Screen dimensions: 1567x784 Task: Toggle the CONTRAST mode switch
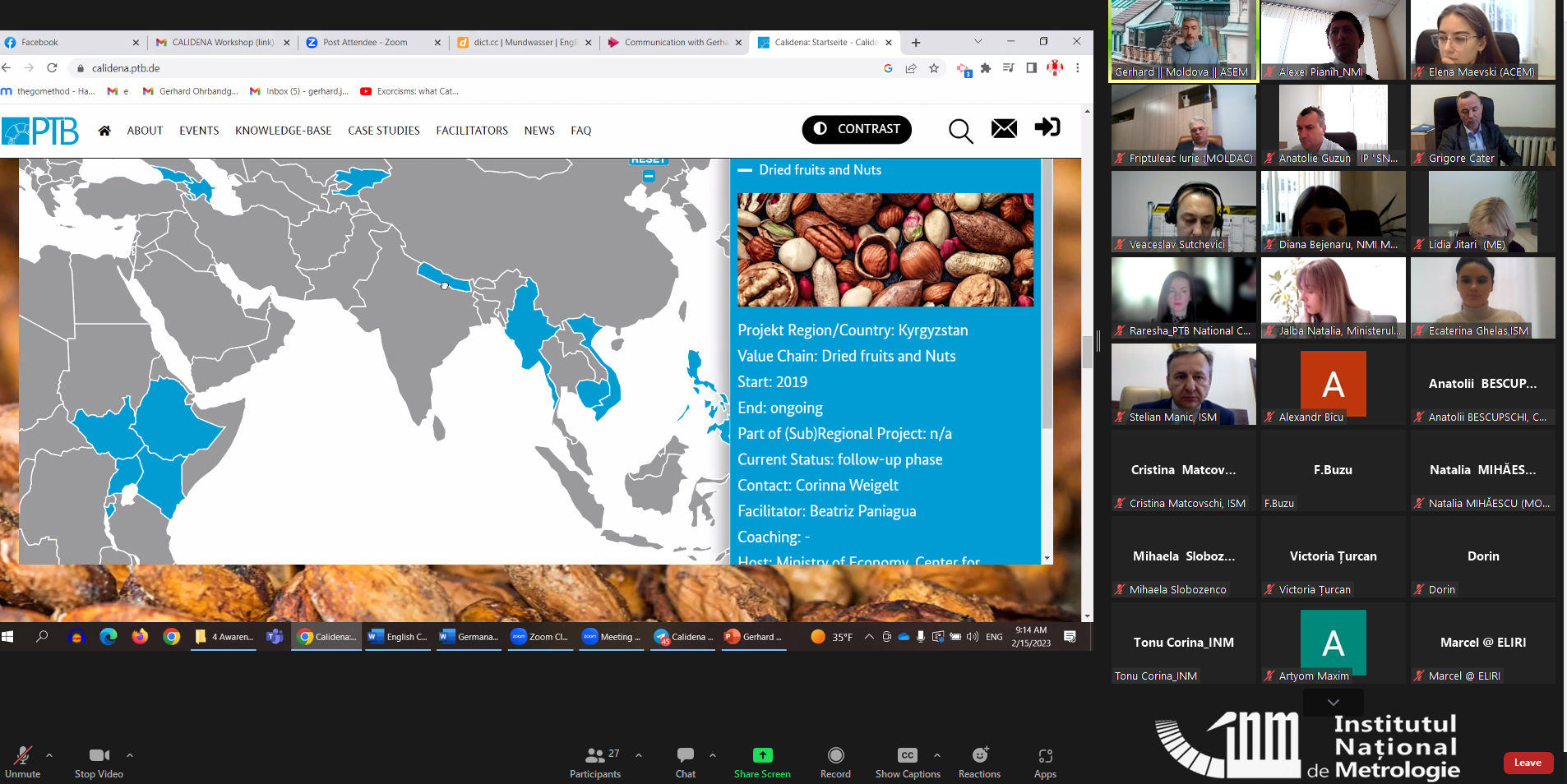coord(857,129)
